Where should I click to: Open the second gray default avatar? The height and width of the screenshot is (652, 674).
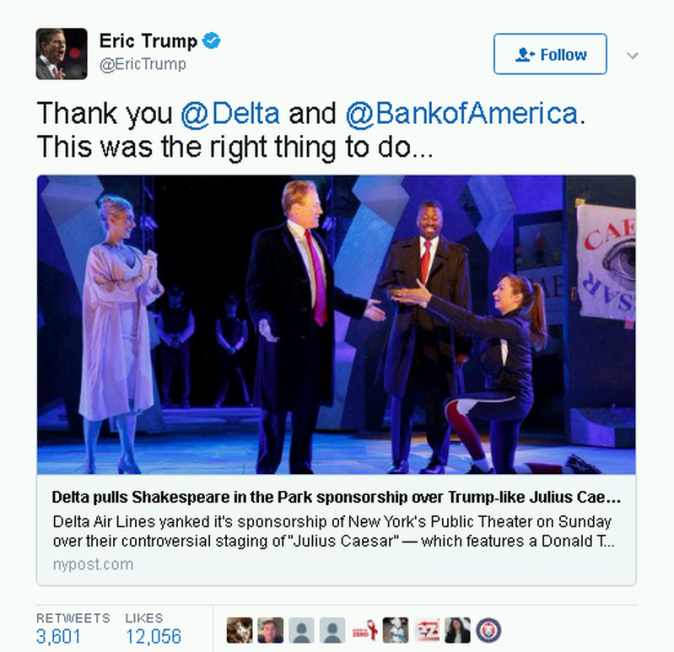tap(332, 631)
